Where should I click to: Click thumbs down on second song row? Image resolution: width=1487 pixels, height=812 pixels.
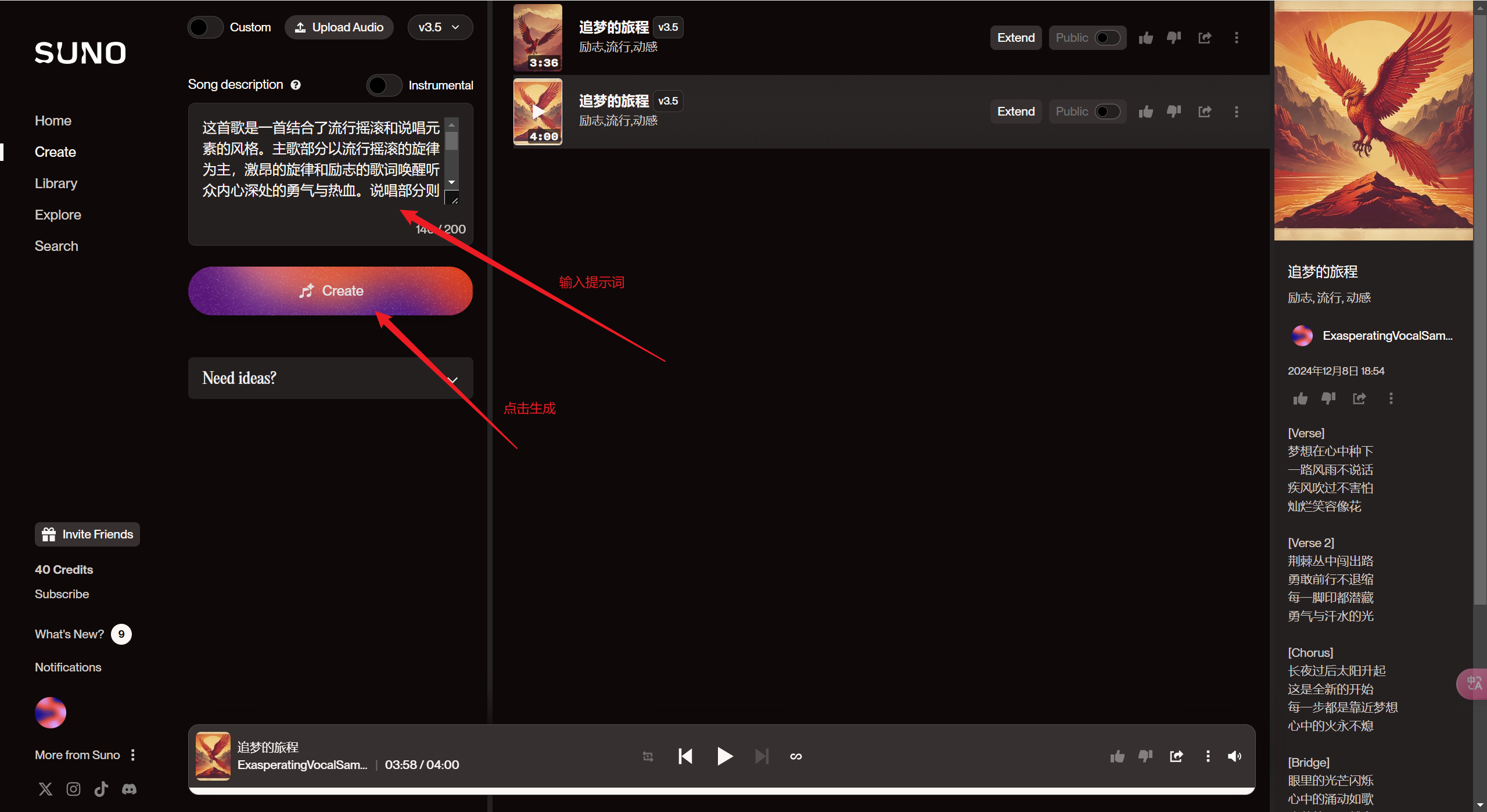click(1174, 111)
